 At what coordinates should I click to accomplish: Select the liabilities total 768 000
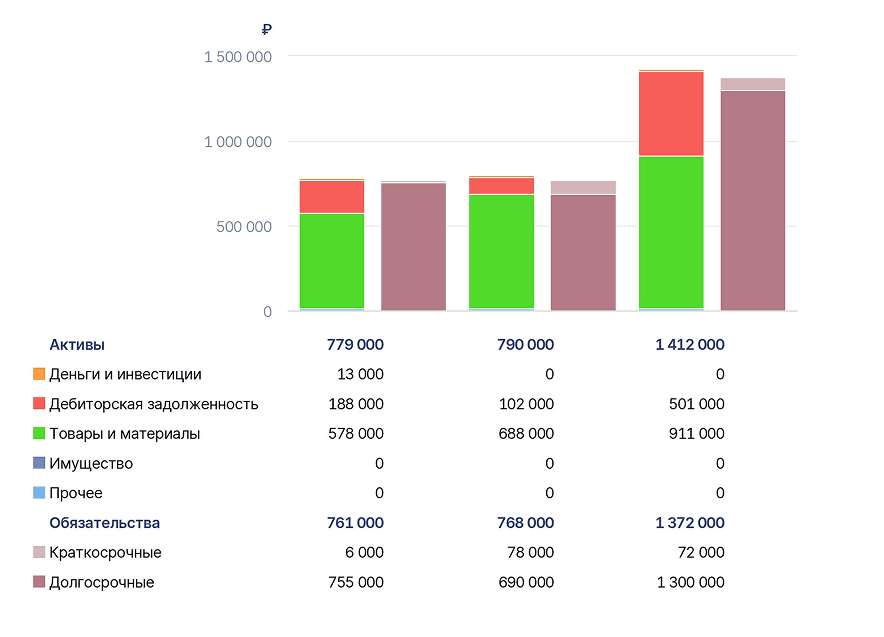coord(525,523)
